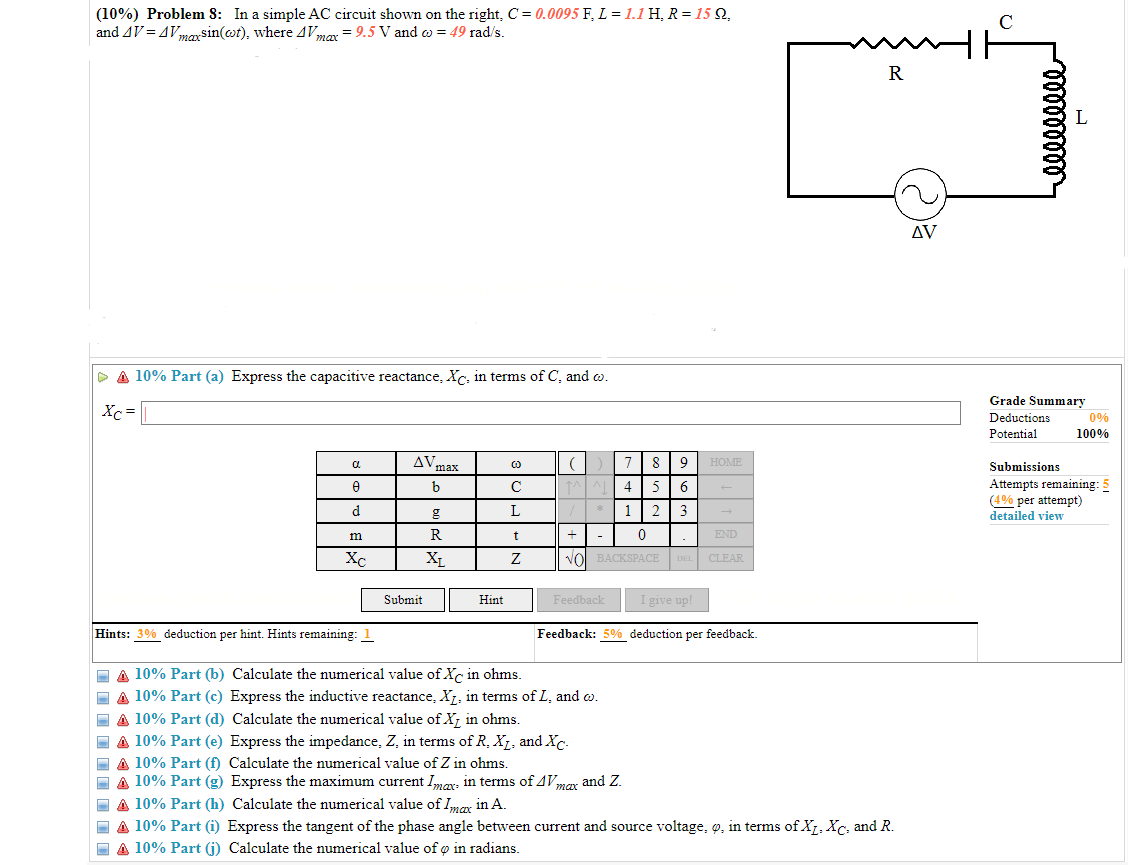Click the right arrow cursor key

[x=725, y=510]
